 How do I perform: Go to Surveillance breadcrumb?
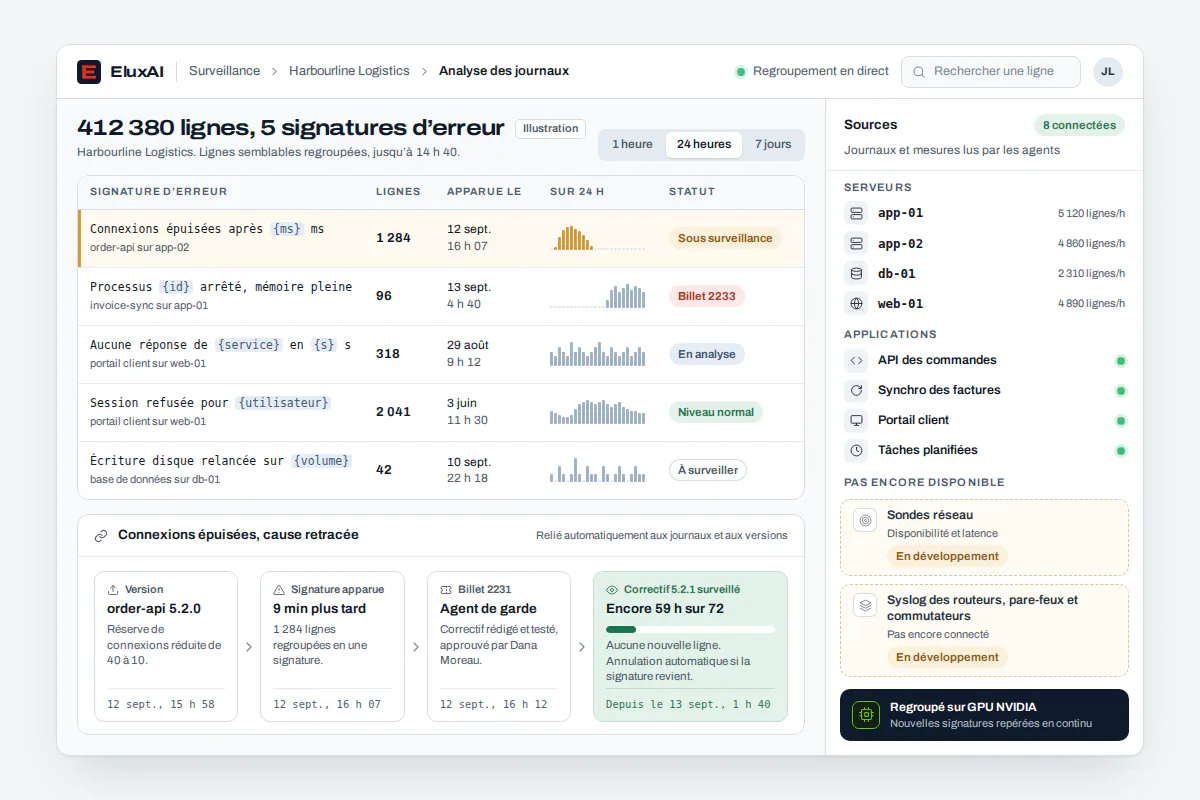coord(224,71)
